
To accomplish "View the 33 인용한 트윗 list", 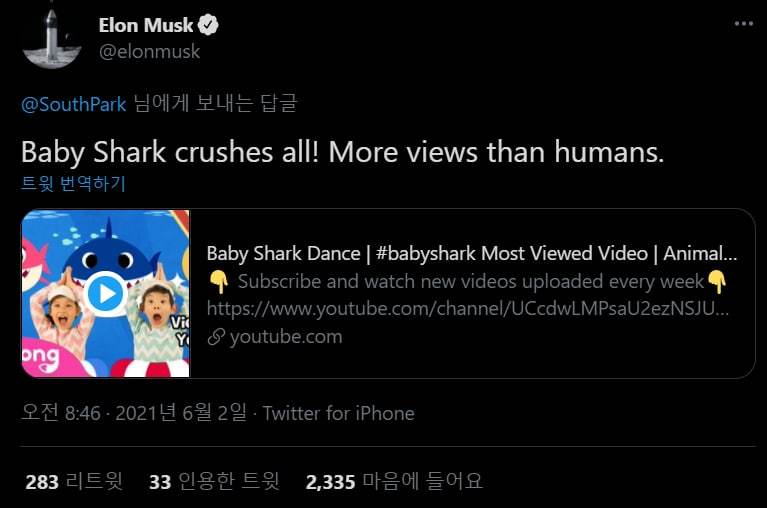I will click(x=213, y=481).
